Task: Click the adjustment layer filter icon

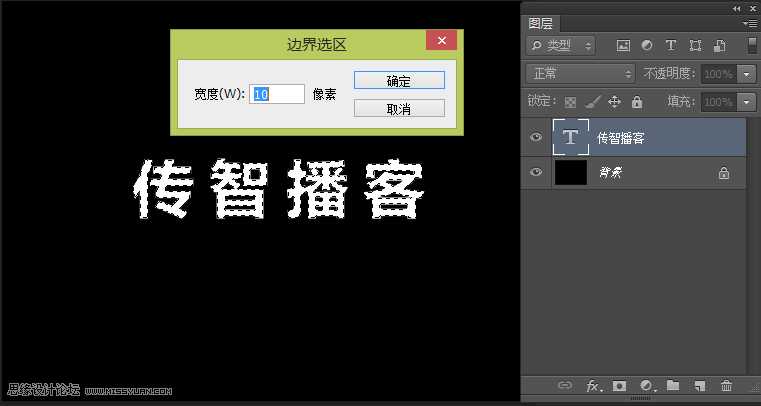Action: tap(647, 45)
